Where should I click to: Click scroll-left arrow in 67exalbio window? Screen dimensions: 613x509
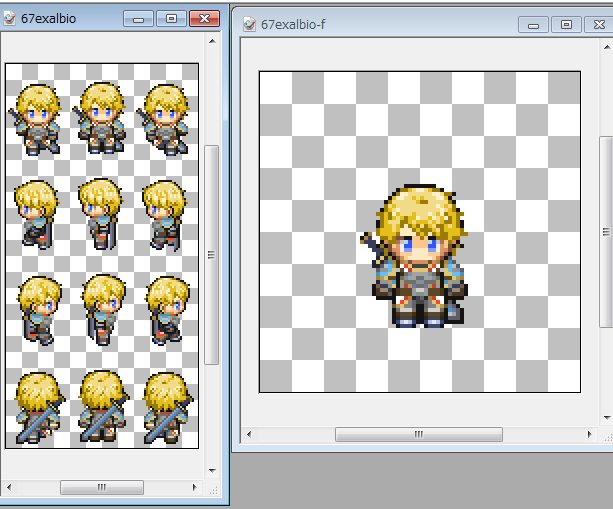(9, 487)
